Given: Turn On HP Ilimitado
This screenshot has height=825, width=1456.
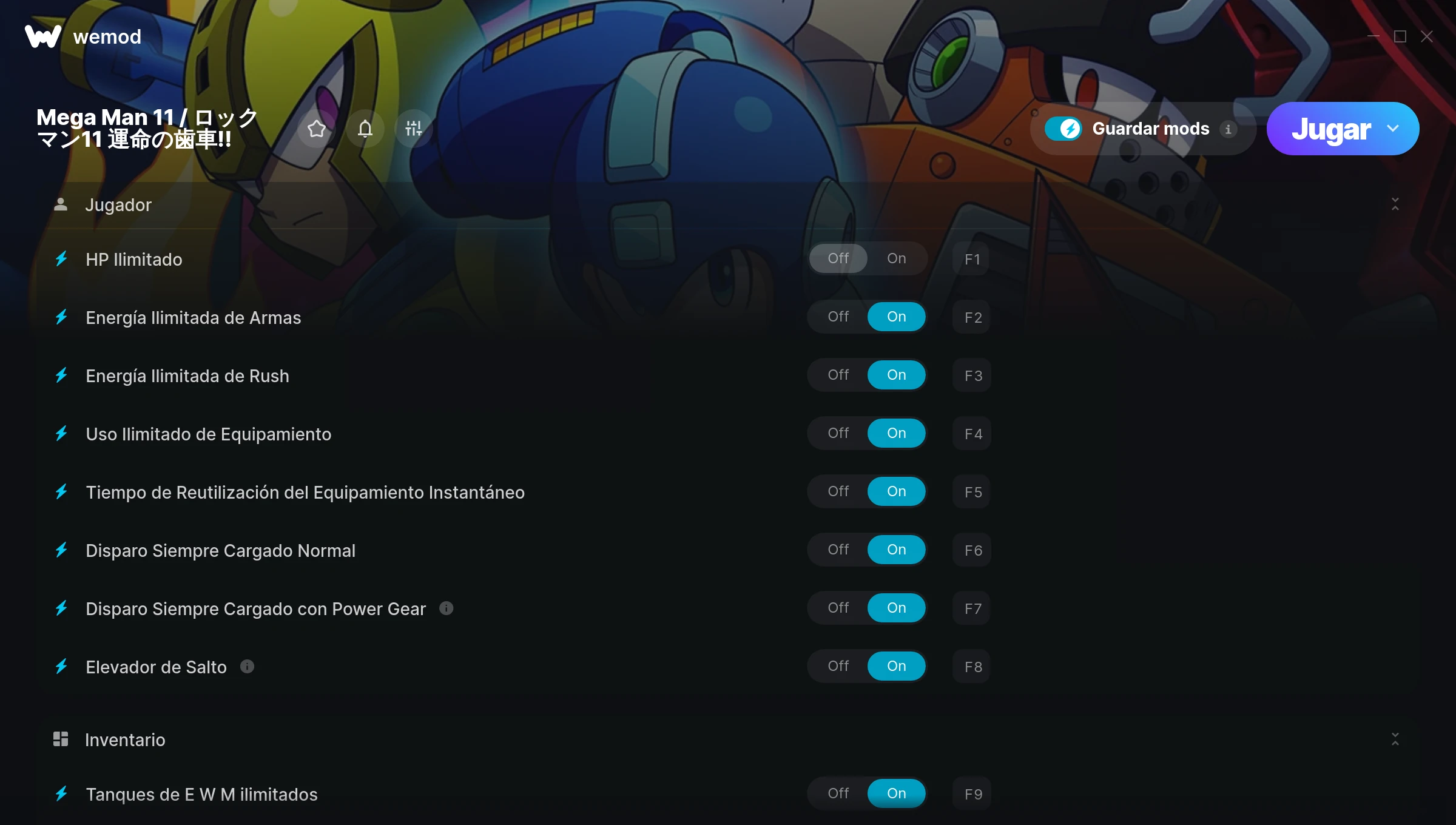Looking at the screenshot, I should (897, 258).
